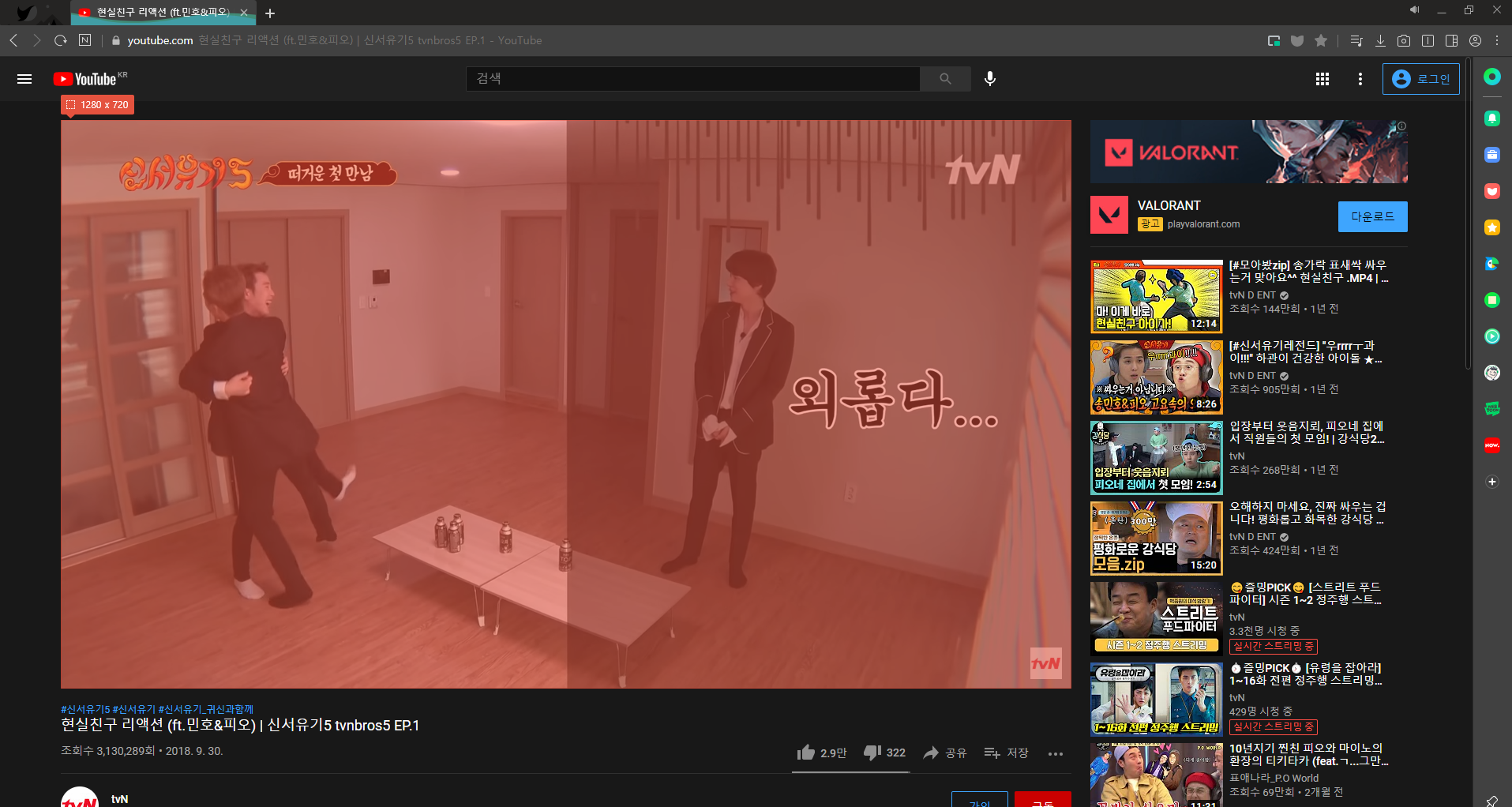Open the YouTube apps grid
1512x807 pixels.
pos(1323,79)
